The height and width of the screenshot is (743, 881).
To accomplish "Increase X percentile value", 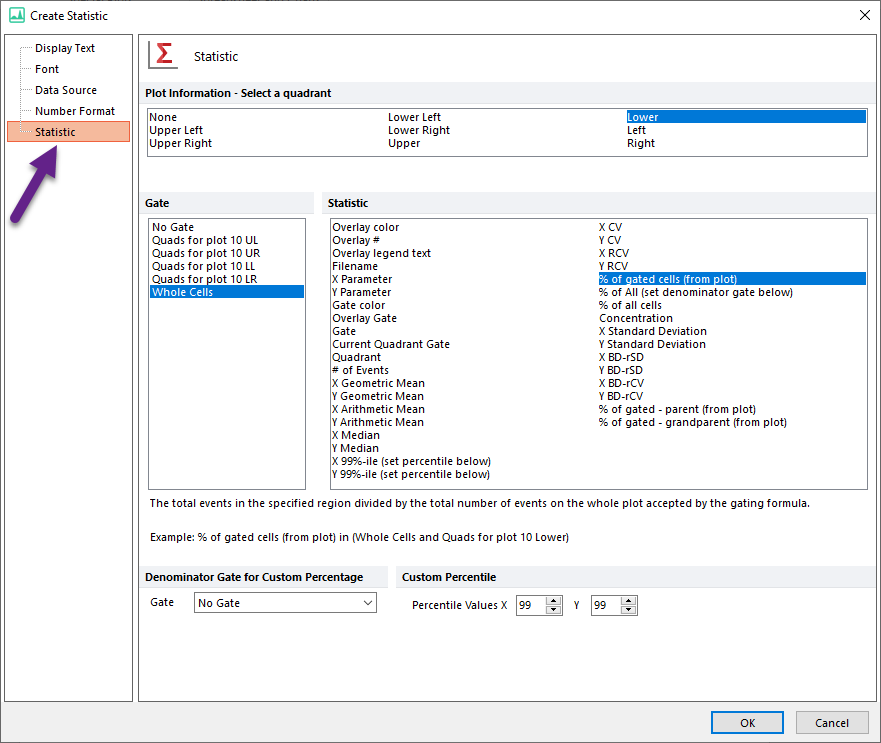I will click(x=553, y=601).
